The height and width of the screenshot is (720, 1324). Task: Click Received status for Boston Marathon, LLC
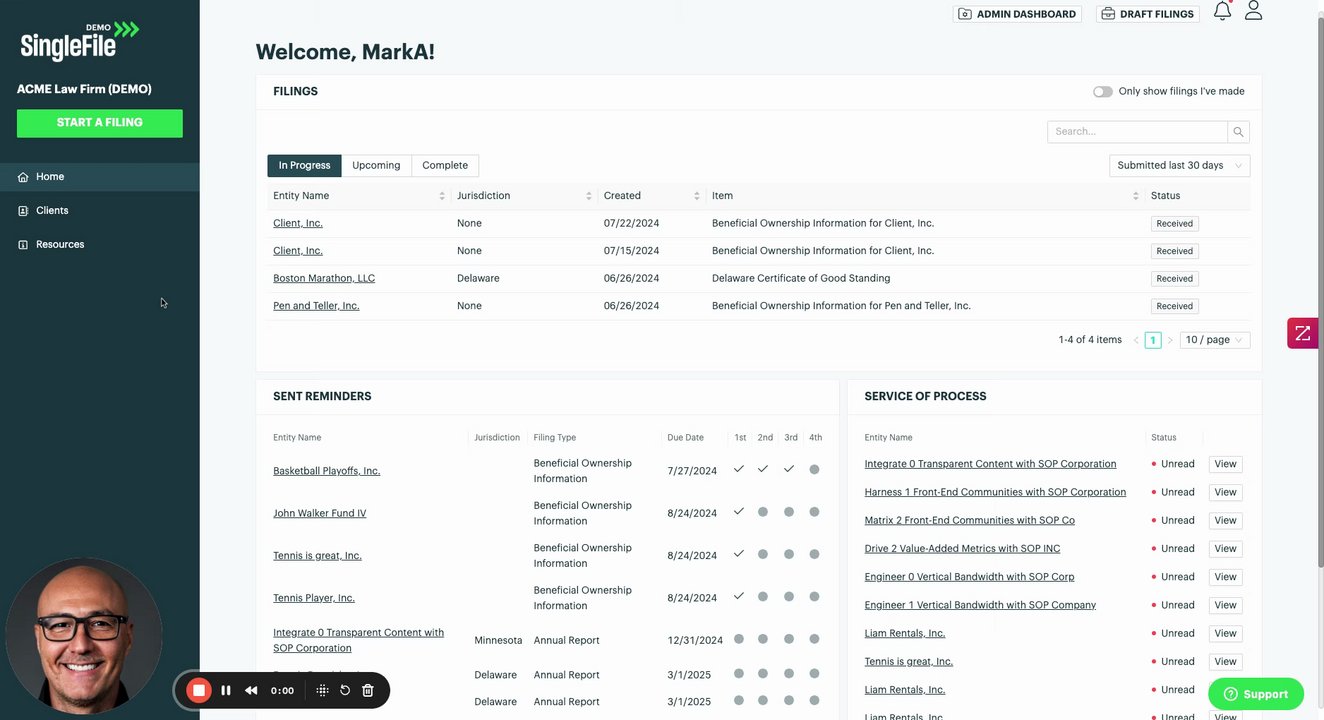1174,279
